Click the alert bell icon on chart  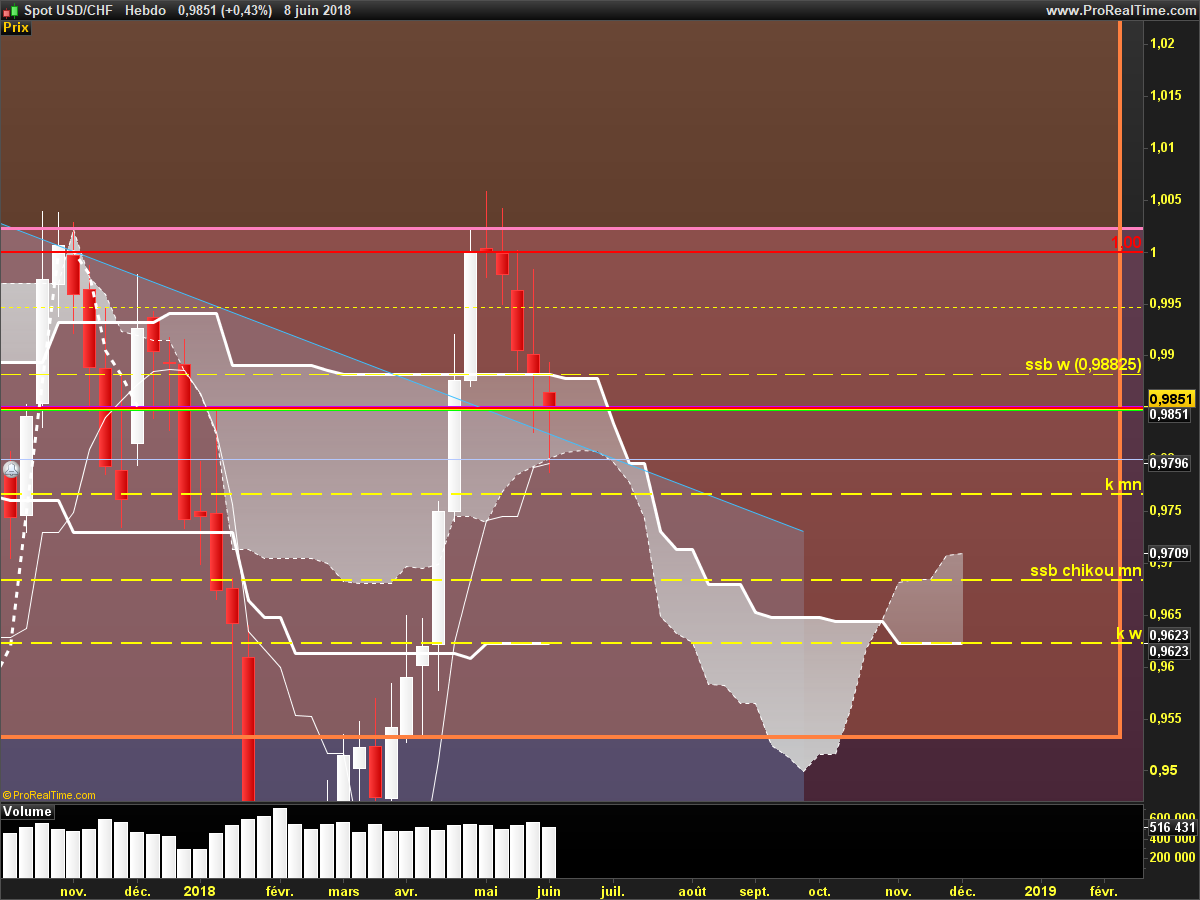(x=11, y=468)
